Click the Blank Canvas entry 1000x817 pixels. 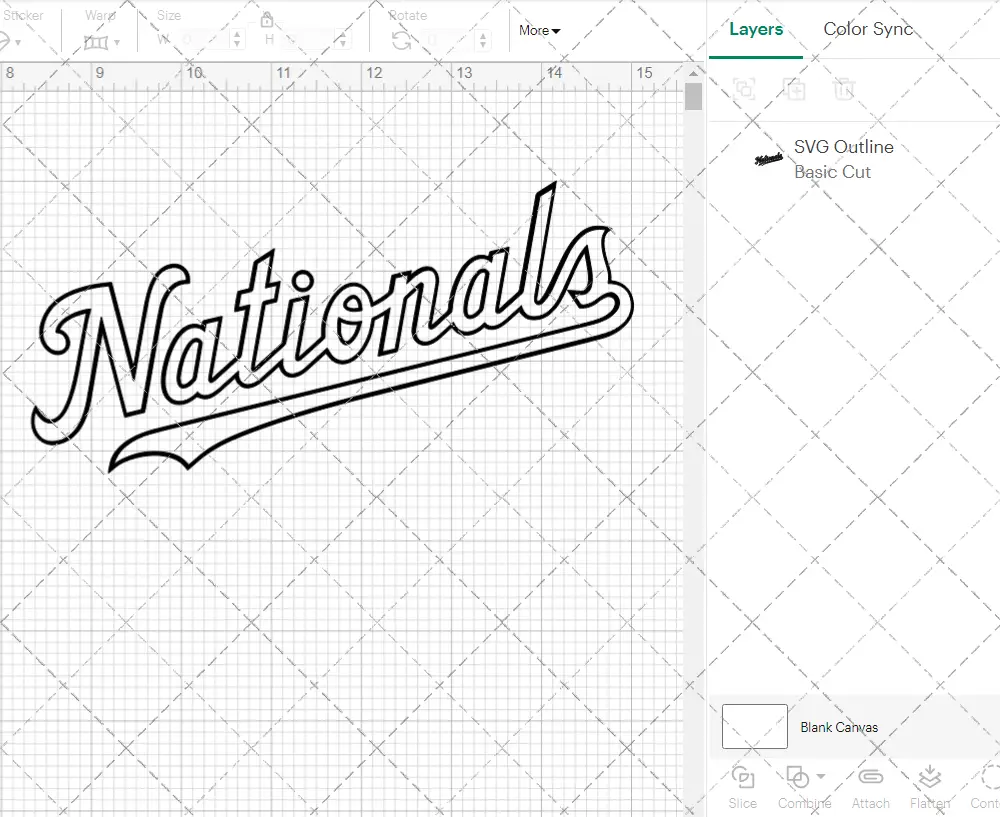pos(840,727)
